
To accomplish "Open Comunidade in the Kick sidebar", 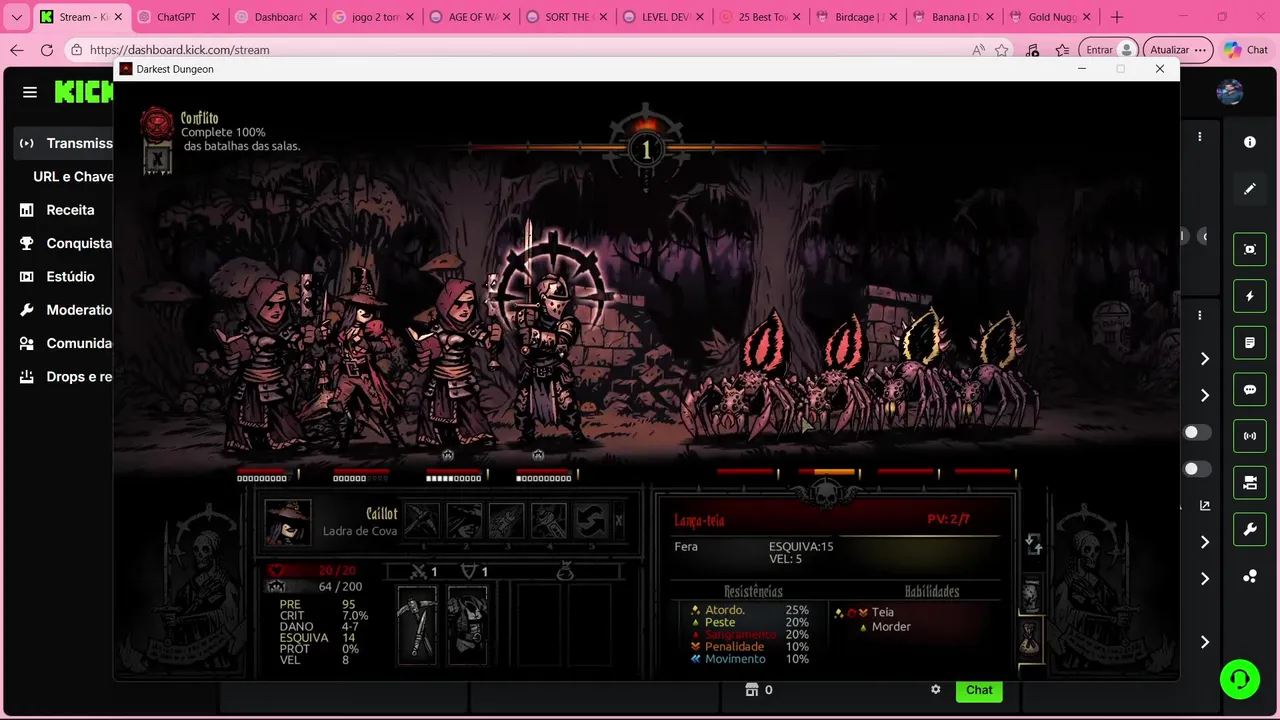I will 65,343.
